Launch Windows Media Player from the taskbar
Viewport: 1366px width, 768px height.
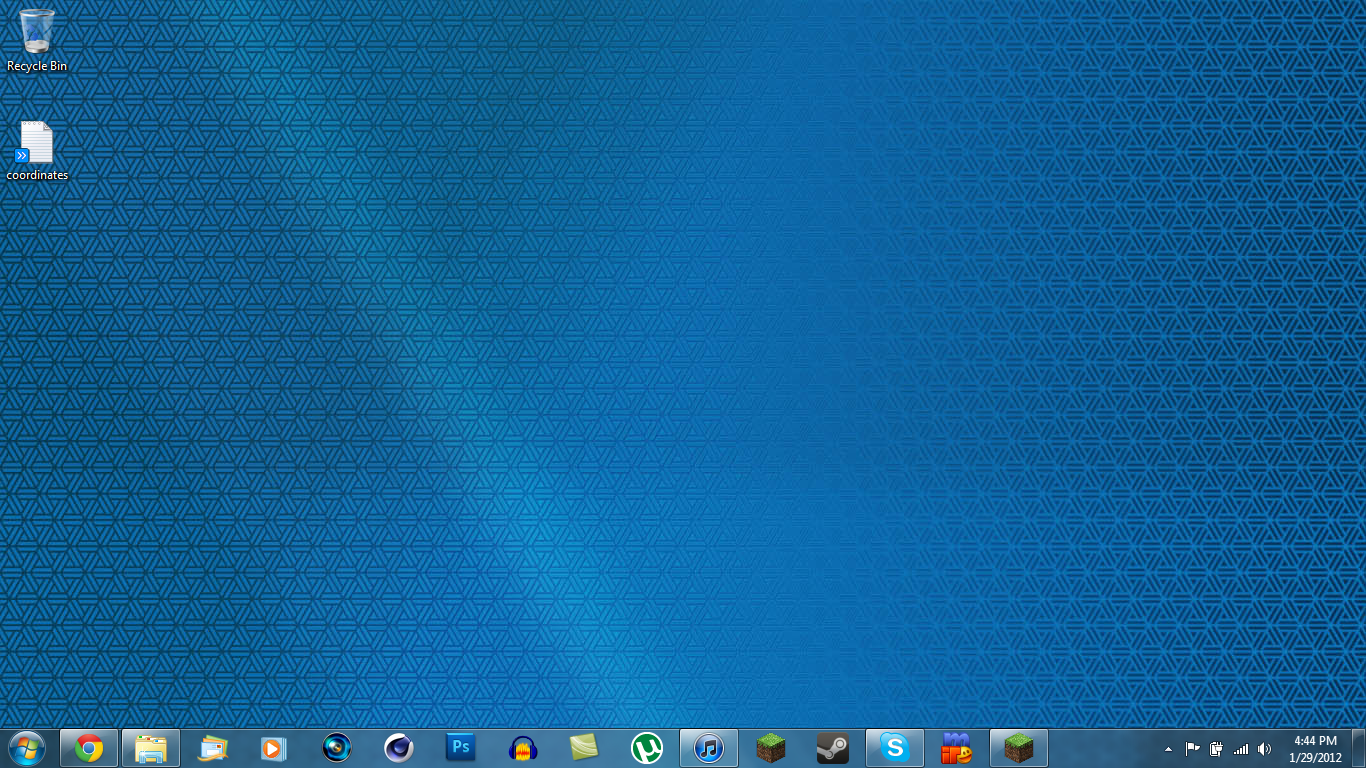(x=274, y=748)
